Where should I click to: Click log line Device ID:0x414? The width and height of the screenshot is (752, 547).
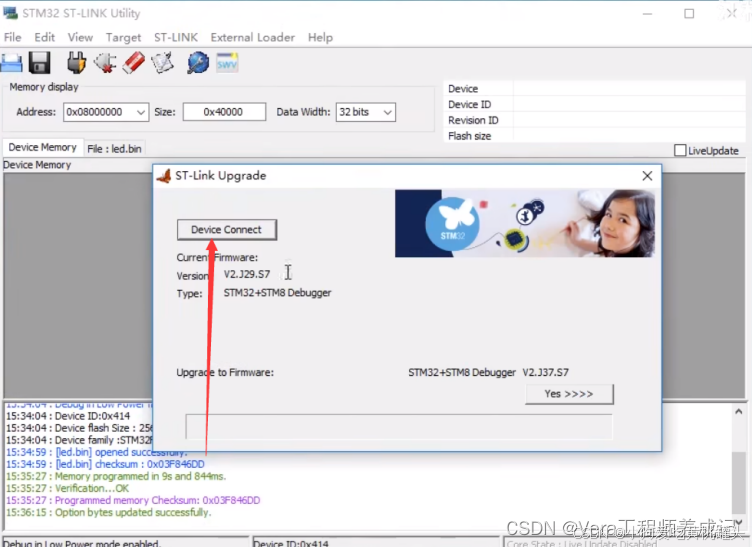(68, 416)
